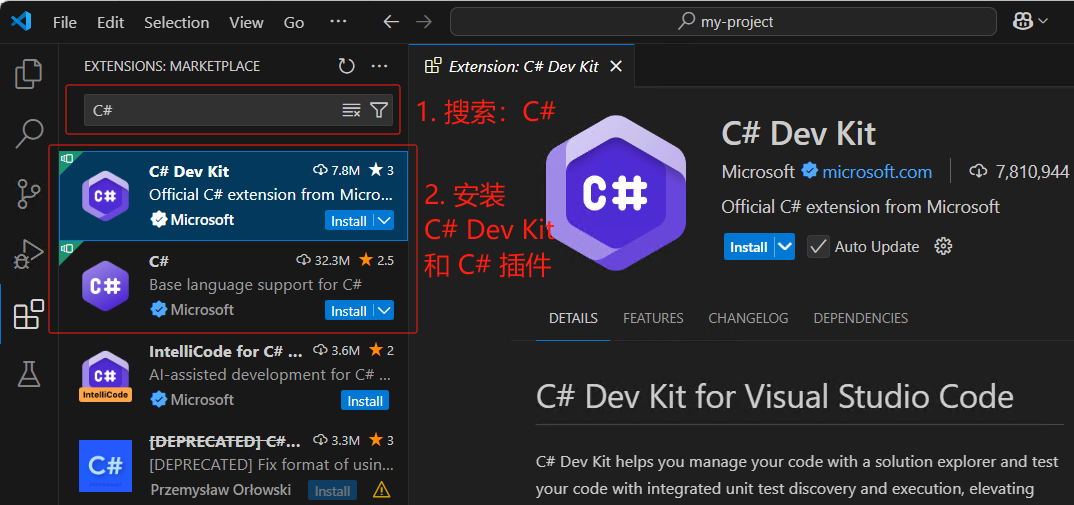
Task: Switch to the FEATURES tab
Action: click(x=653, y=318)
